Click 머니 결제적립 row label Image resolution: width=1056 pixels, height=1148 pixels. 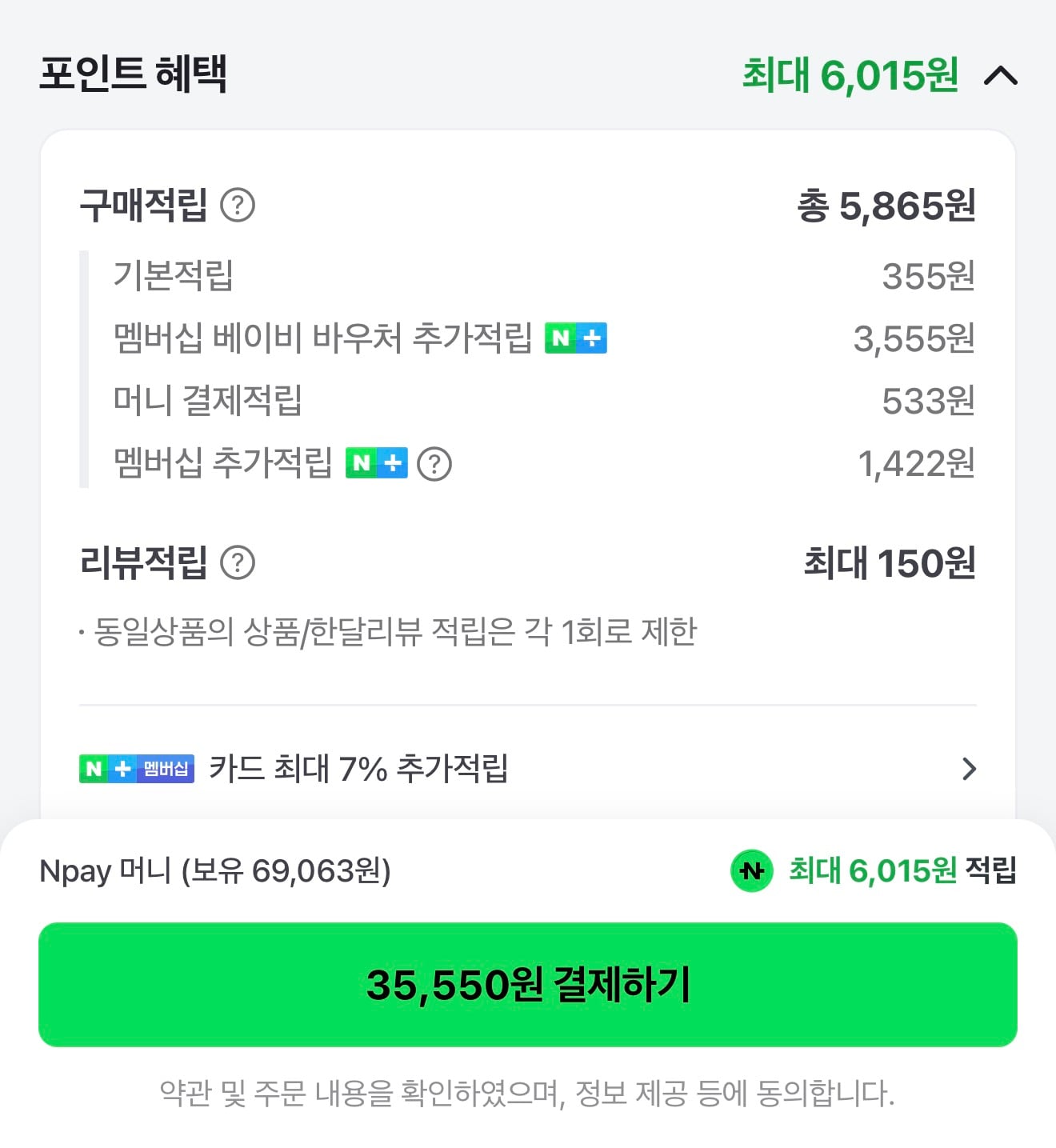(x=208, y=400)
